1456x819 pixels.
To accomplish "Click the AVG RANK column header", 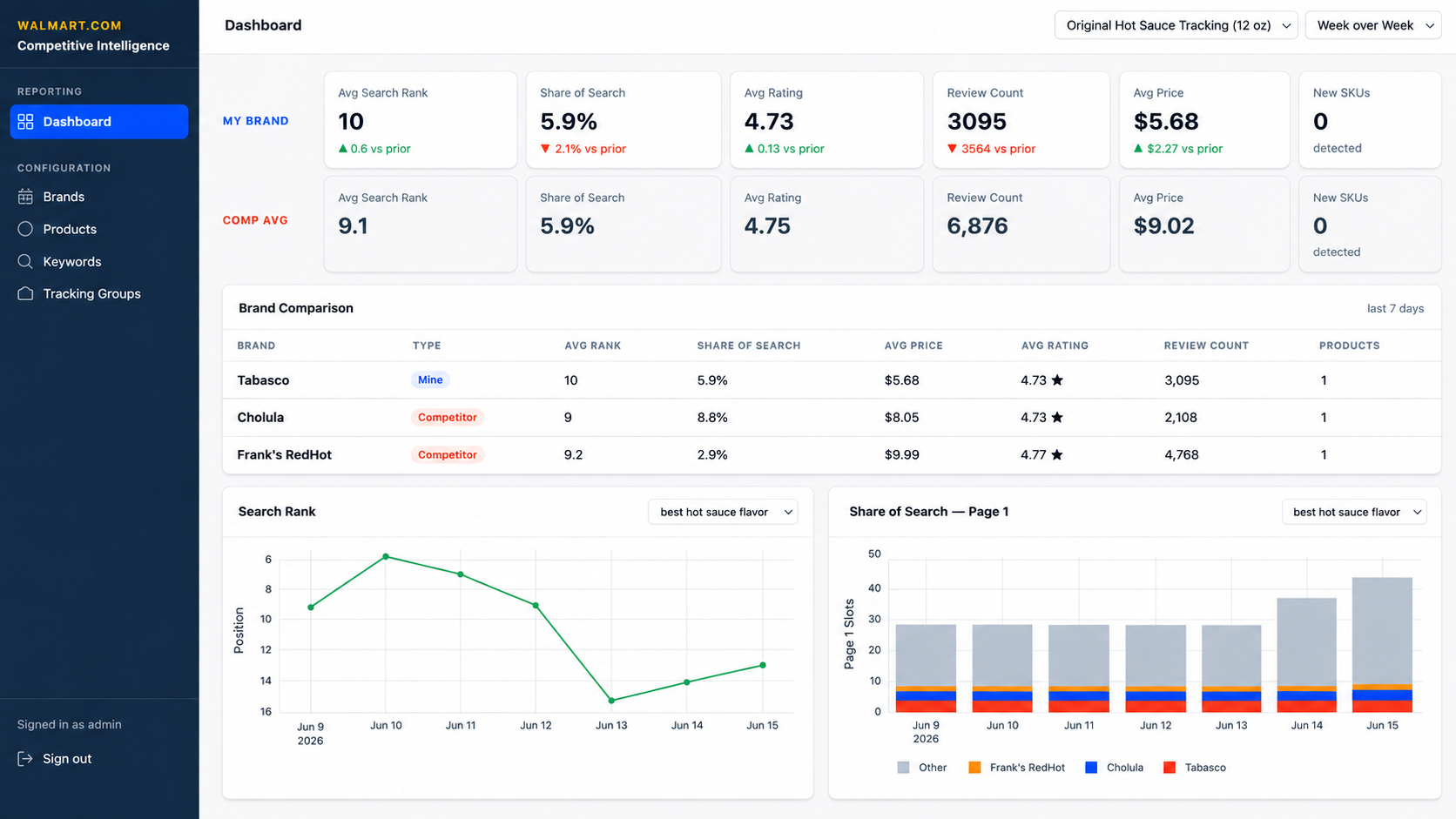I will coord(593,346).
